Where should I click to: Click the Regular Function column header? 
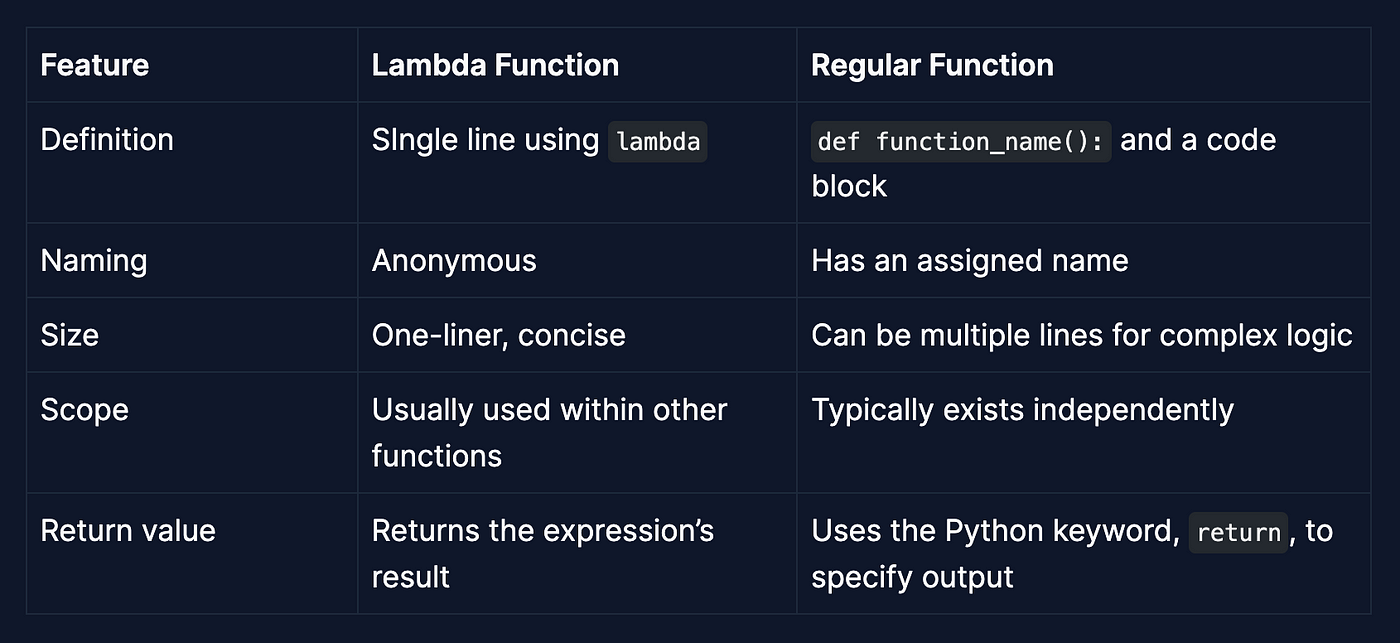[932, 65]
